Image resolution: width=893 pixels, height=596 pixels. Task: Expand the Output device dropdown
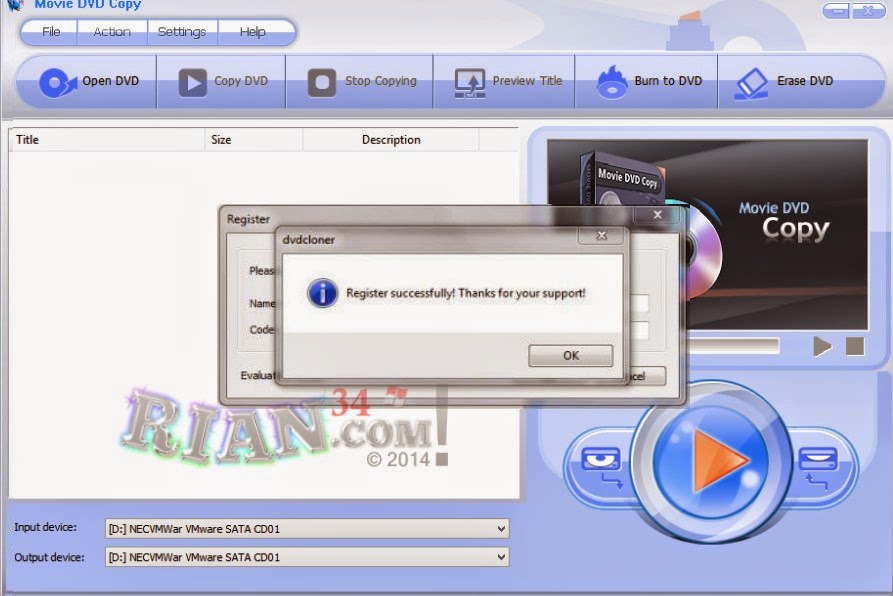(501, 557)
